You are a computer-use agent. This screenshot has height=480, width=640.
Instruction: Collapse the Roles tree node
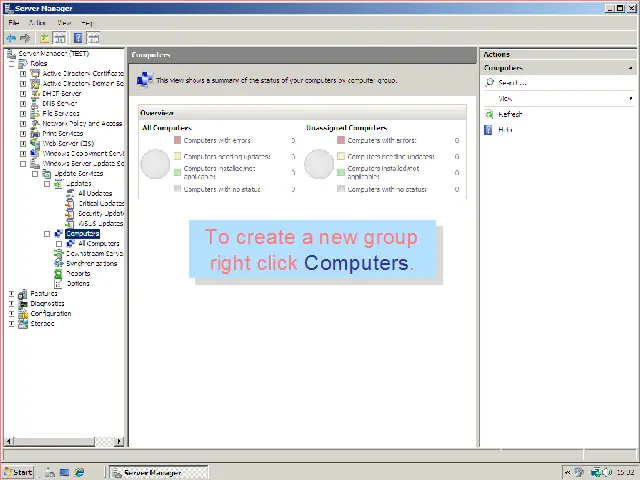(12, 64)
